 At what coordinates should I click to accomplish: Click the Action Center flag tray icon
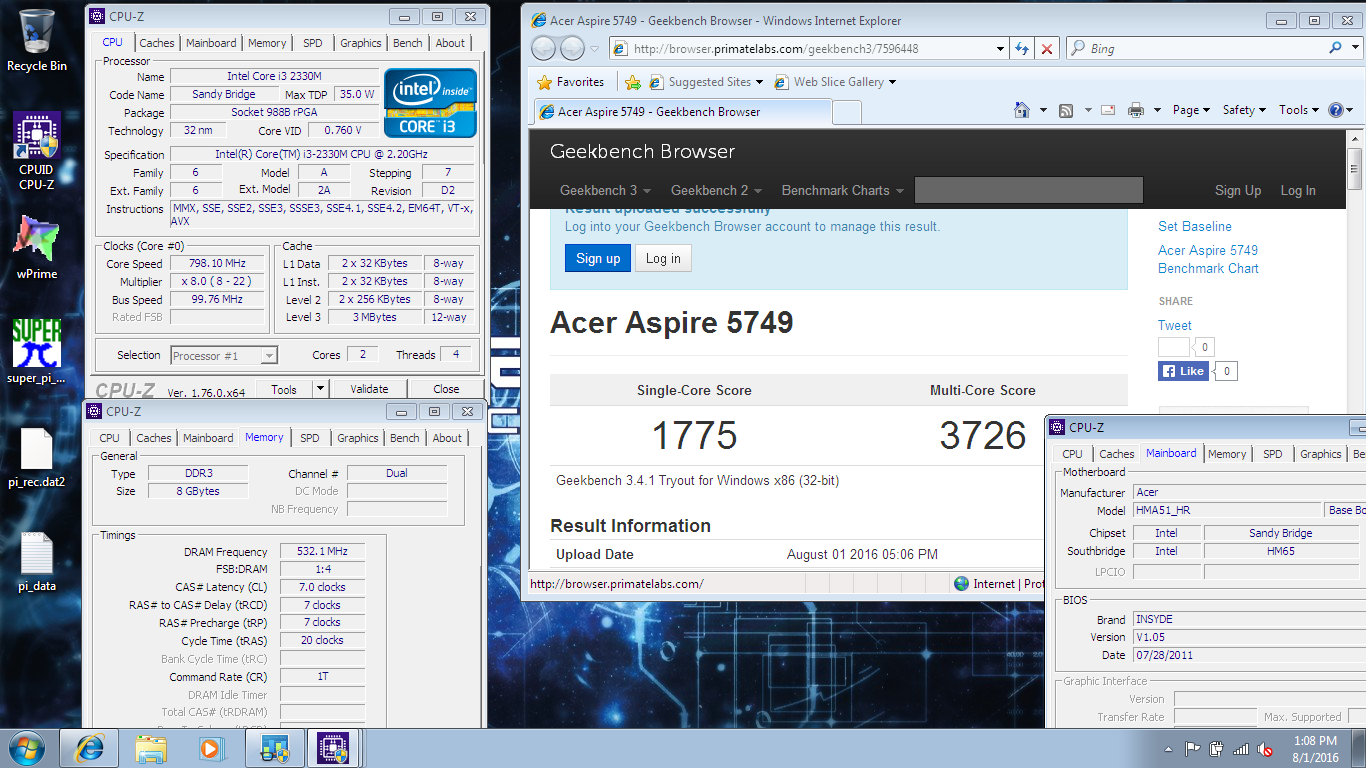[1193, 749]
